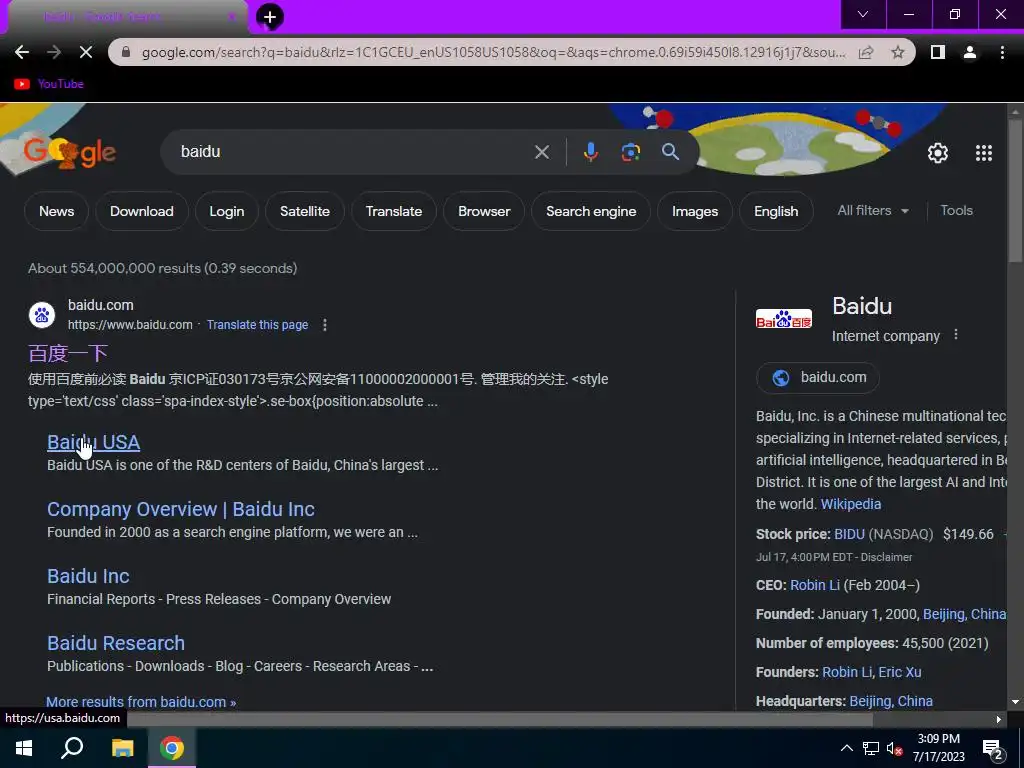Share this page icon in address bar
This screenshot has width=1024, height=768.
pyautogui.click(x=866, y=52)
